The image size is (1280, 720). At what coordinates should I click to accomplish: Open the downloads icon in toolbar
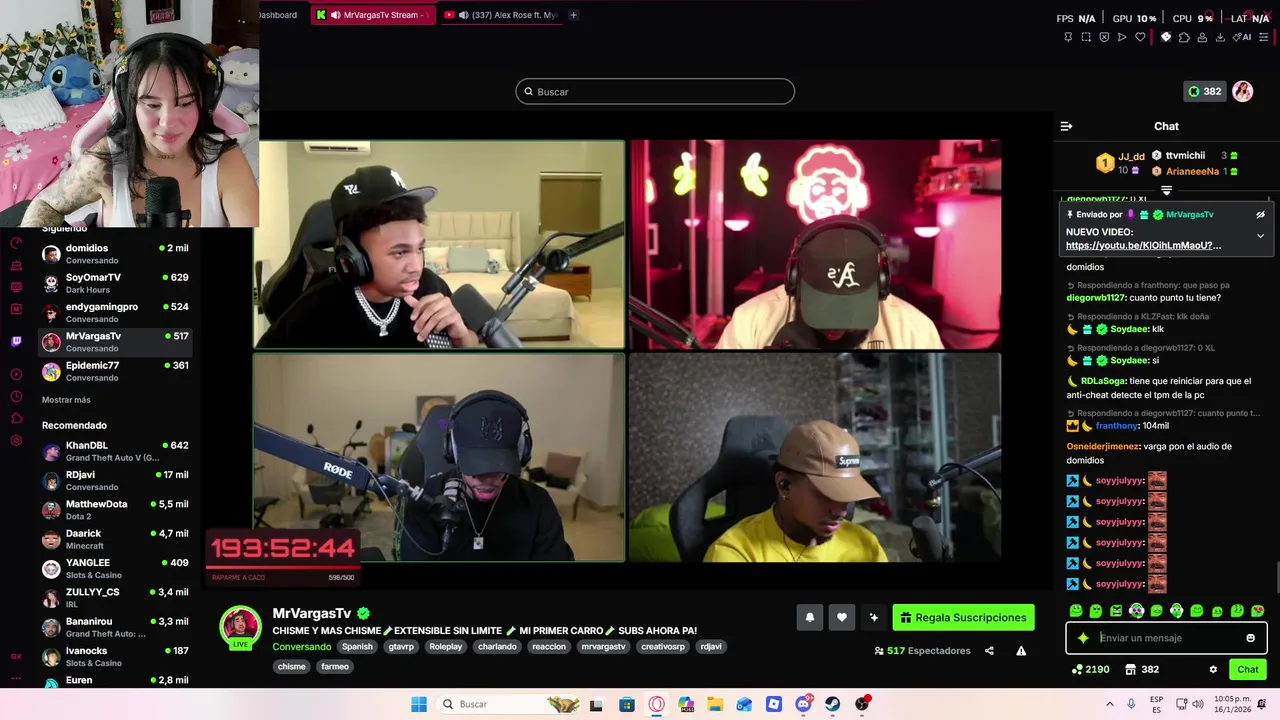1220,37
